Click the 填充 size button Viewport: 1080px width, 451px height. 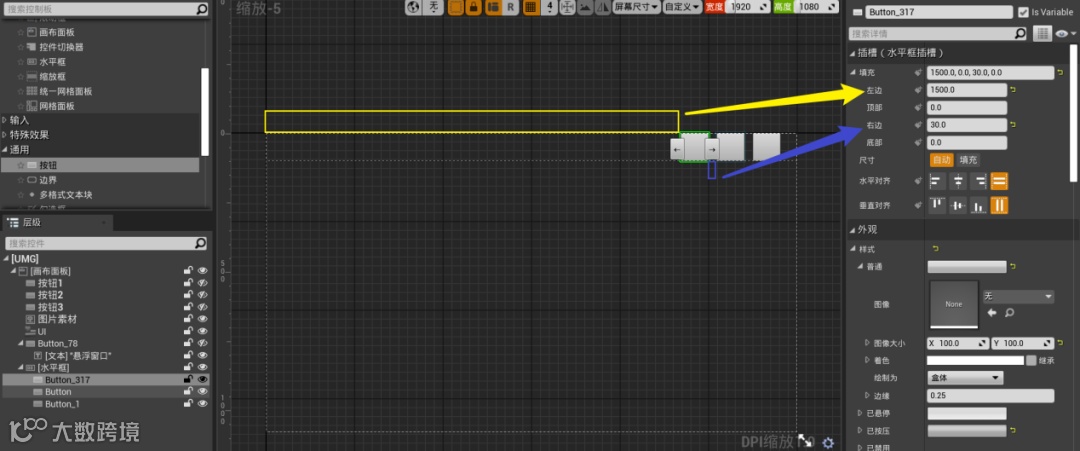[x=968, y=160]
